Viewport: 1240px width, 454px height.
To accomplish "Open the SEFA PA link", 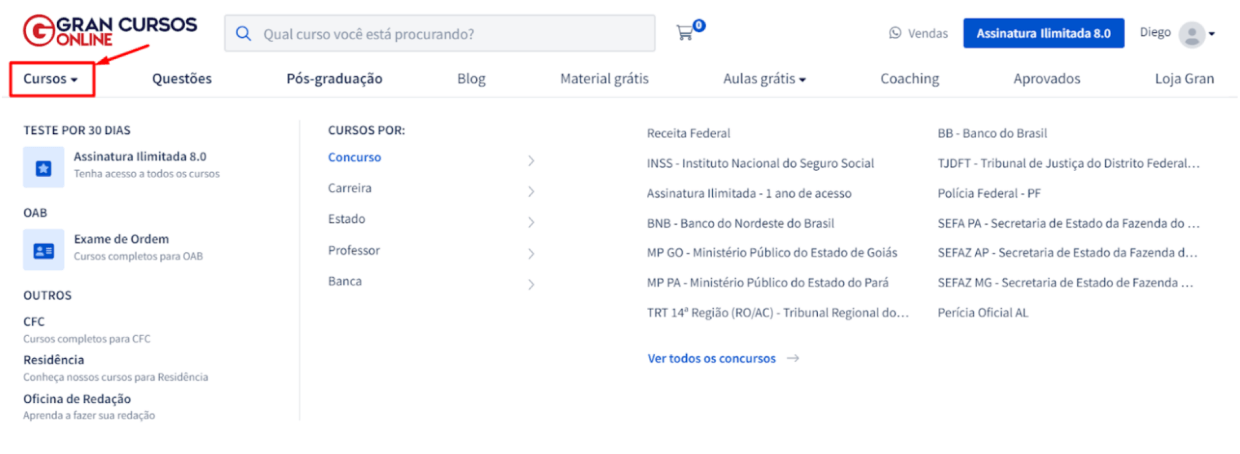I will pyautogui.click(x=1069, y=223).
